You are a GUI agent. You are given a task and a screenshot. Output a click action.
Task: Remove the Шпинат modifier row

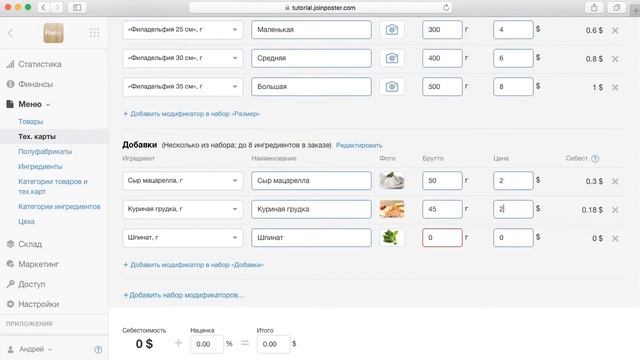coord(615,238)
